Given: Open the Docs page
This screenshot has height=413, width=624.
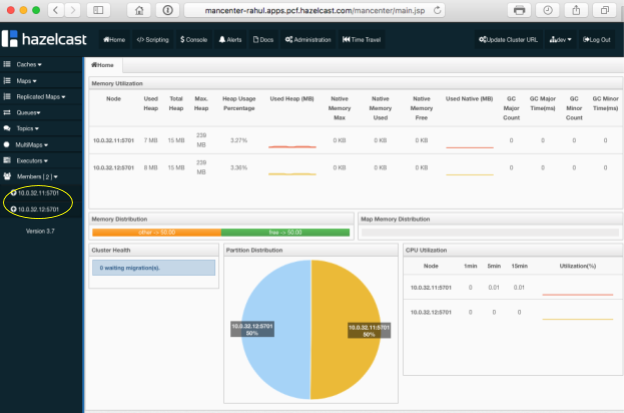Looking at the screenshot, I should [x=263, y=40].
